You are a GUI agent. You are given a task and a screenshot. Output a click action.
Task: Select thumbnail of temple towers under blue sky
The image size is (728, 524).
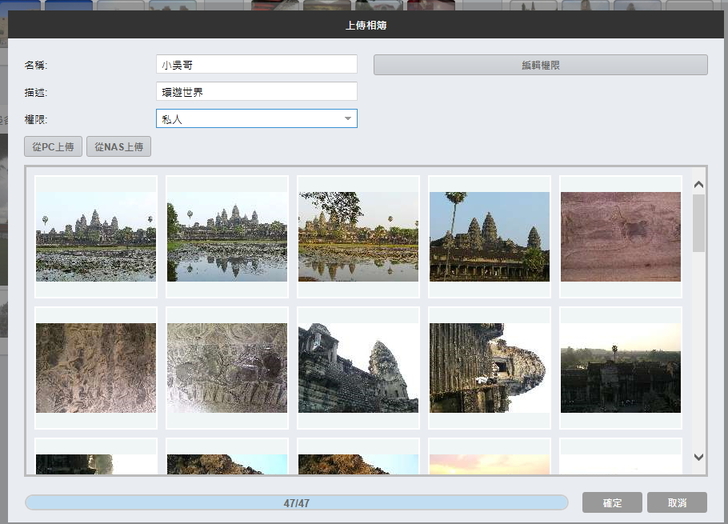[489, 237]
